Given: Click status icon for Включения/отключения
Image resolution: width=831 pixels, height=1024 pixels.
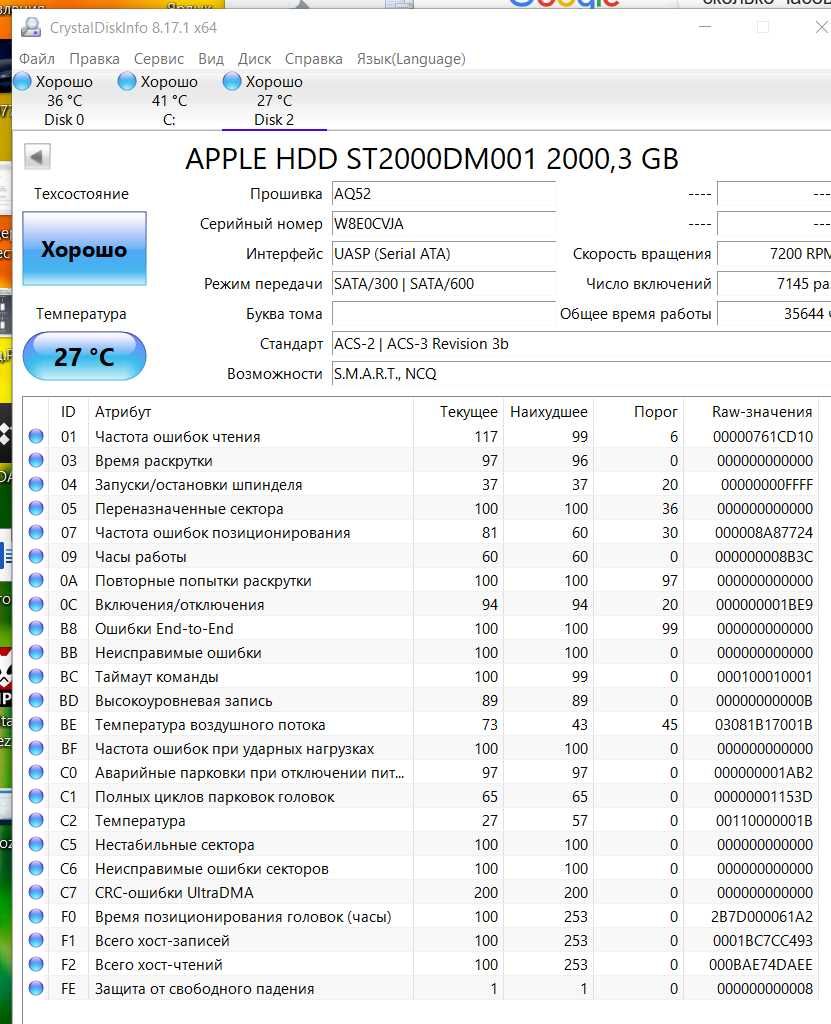Looking at the screenshot, I should (36, 604).
